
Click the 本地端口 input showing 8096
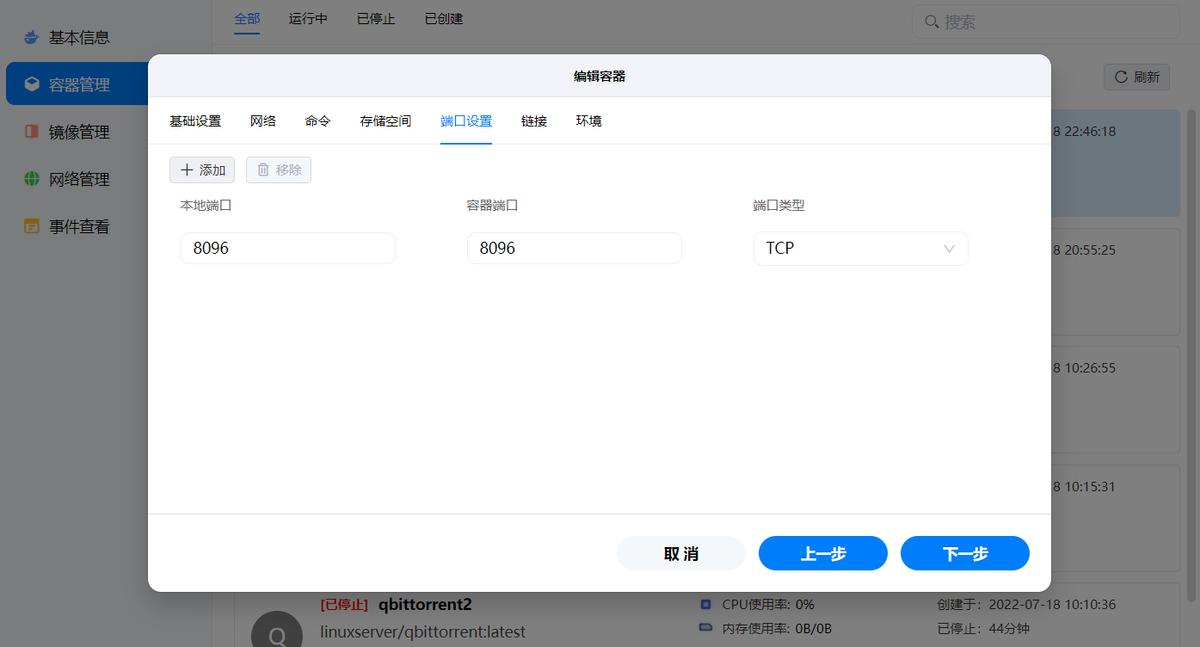tap(287, 247)
